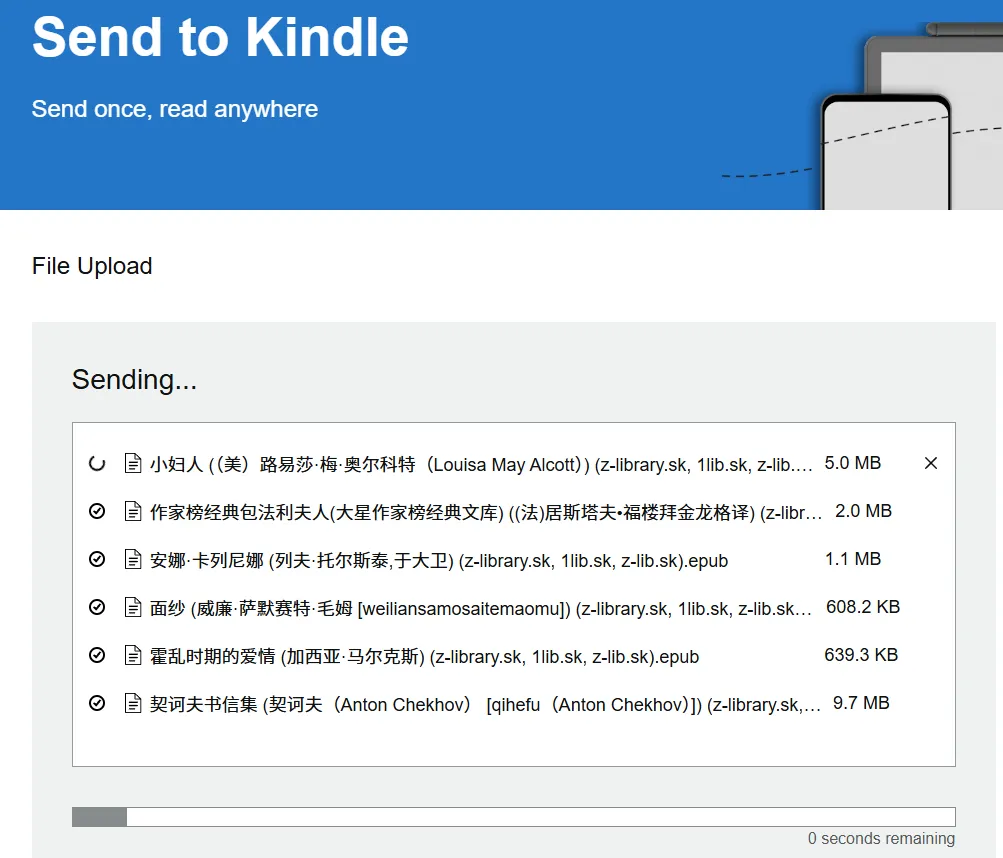The image size is (1003, 858).
Task: Select the 作家榜经典包法利夫人 filename
Action: click(x=486, y=512)
